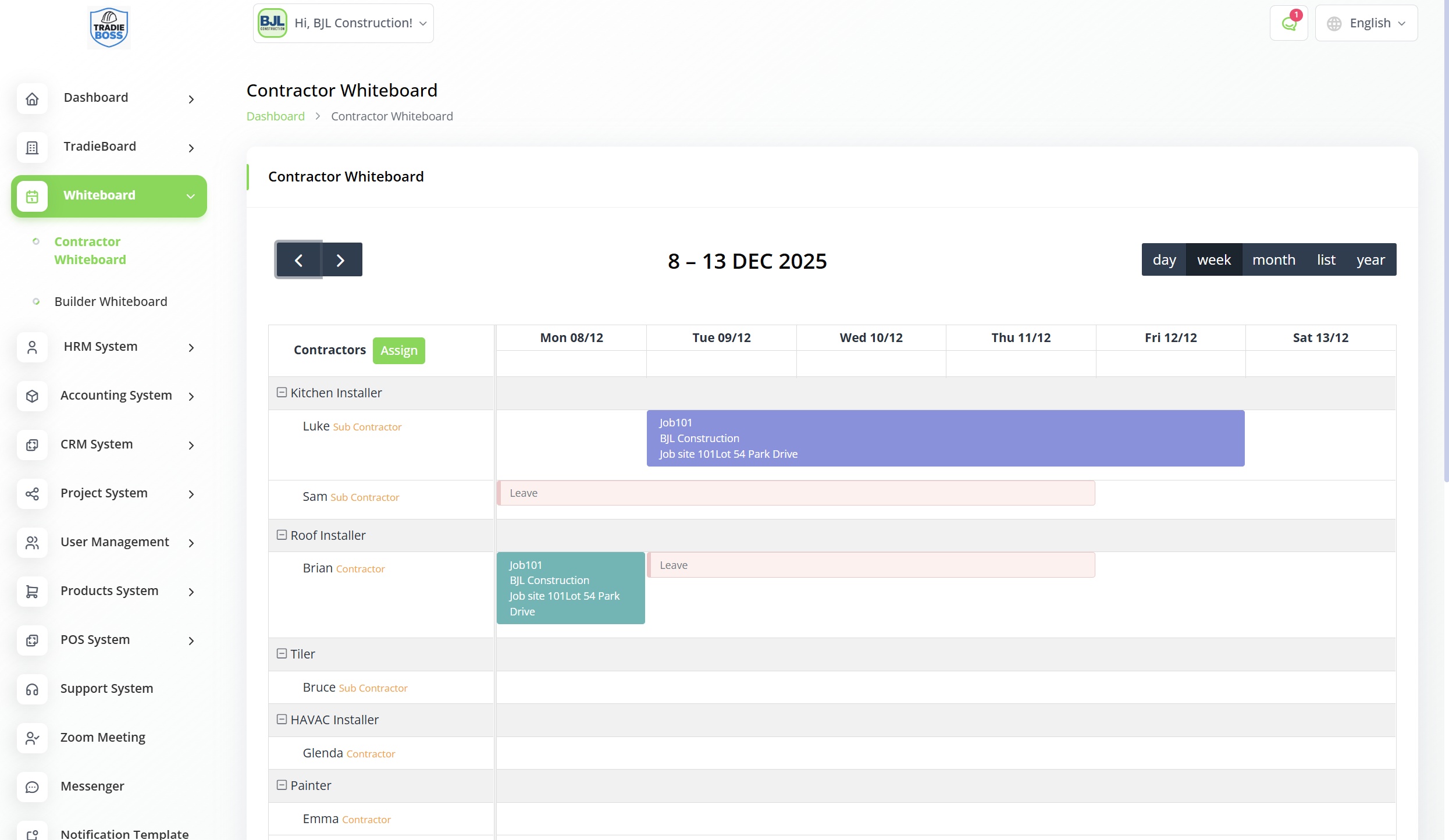
Task: Click the Tradie Boss logo
Action: tap(109, 27)
